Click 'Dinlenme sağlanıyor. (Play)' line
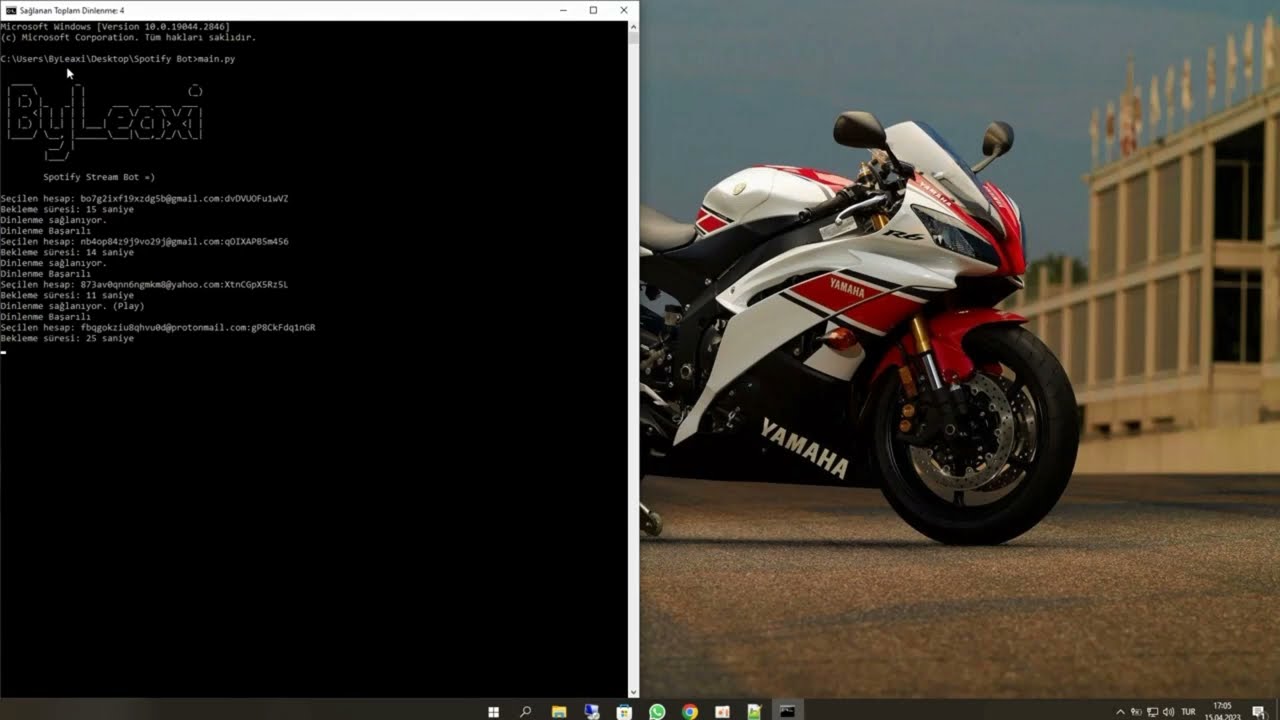 [x=72, y=306]
